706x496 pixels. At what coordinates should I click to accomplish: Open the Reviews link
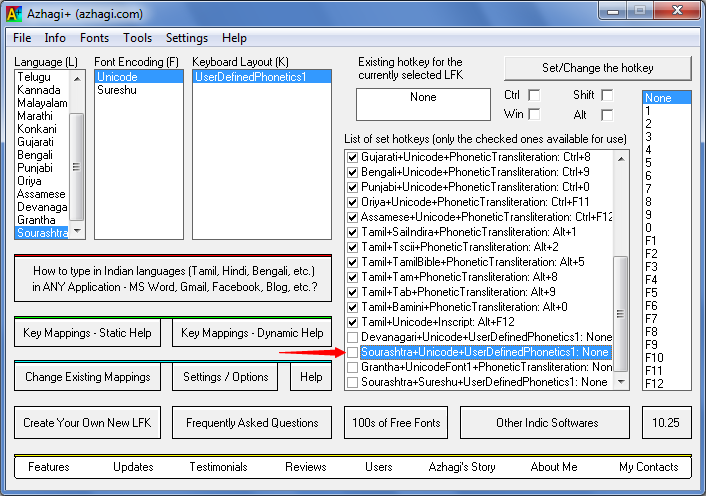point(306,467)
